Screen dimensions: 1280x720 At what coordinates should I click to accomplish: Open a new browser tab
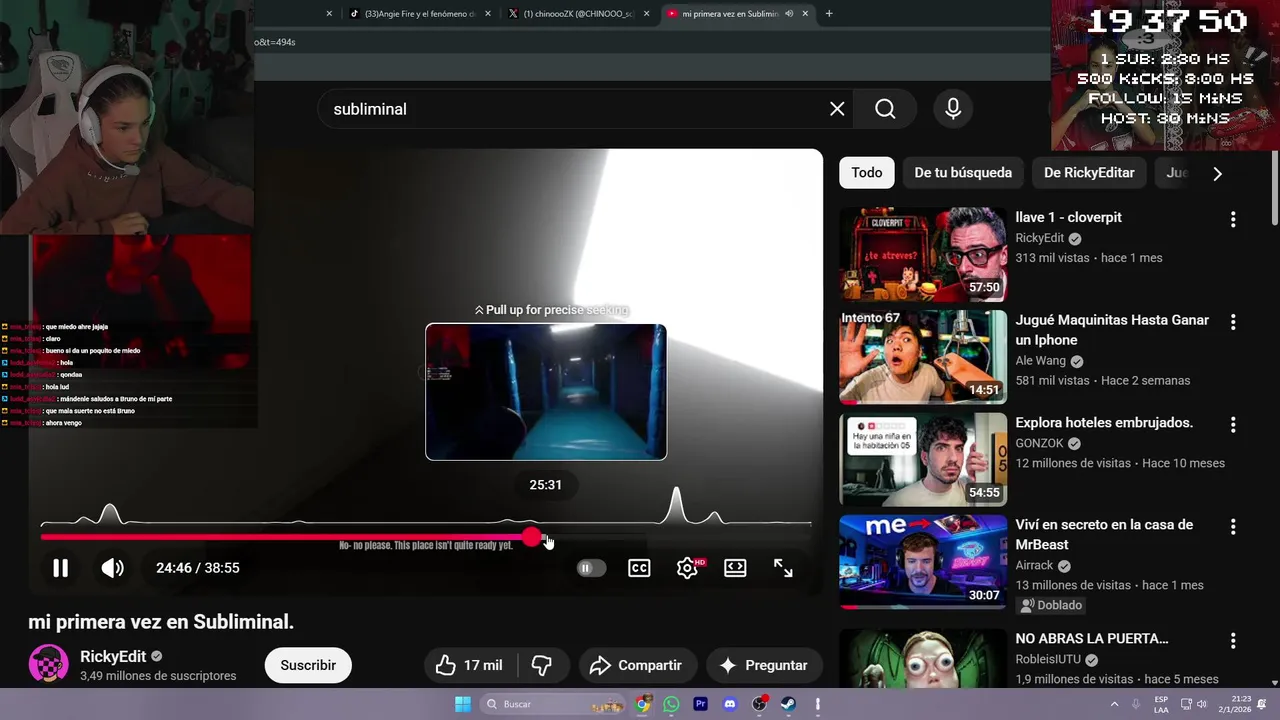tap(829, 14)
